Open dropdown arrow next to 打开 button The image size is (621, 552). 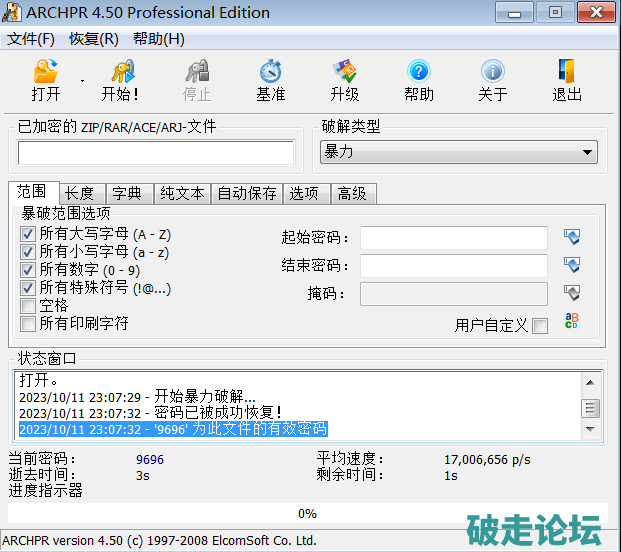coord(83,79)
